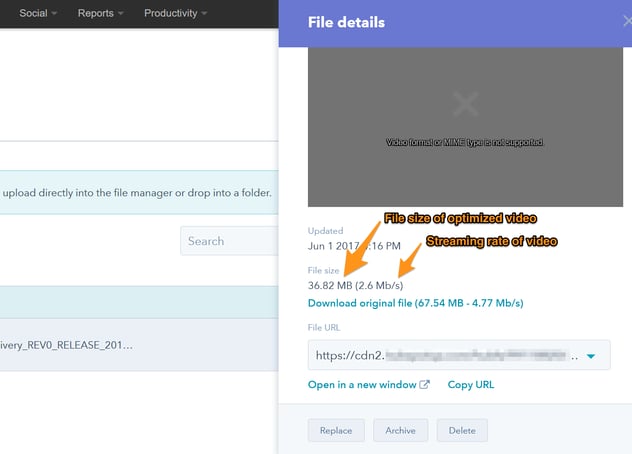This screenshot has width=632, height=454.
Task: Archive this video file
Action: 400,430
